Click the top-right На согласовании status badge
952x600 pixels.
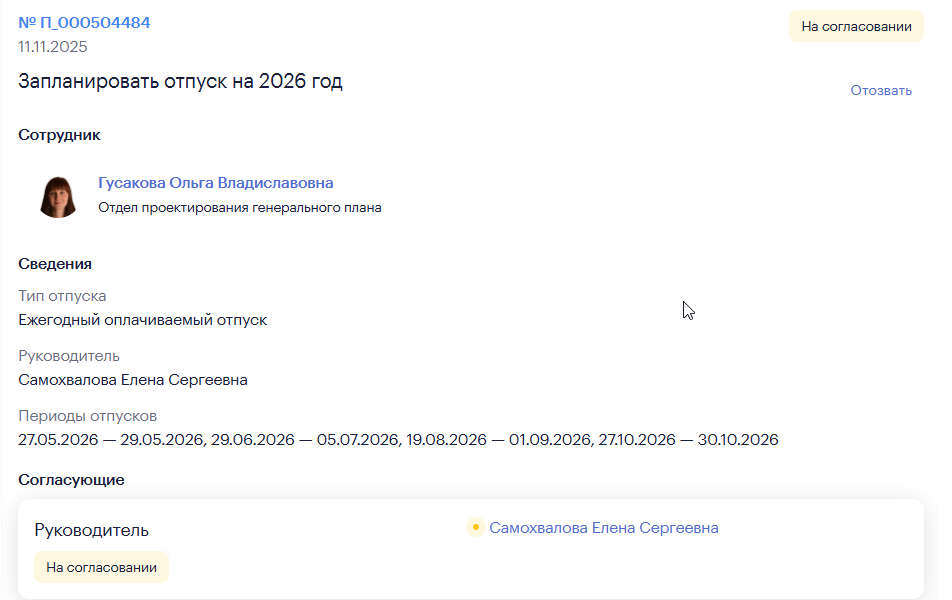(855, 27)
